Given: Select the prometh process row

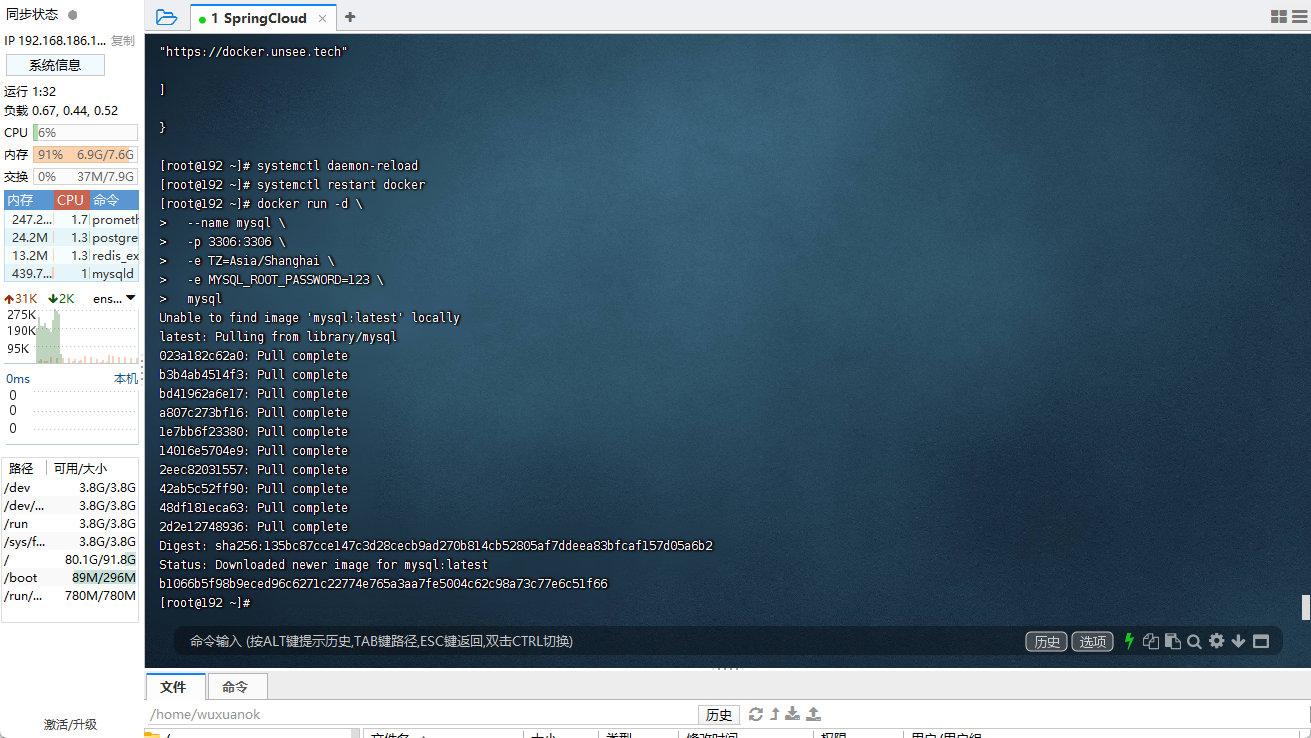Looking at the screenshot, I should click(72, 219).
